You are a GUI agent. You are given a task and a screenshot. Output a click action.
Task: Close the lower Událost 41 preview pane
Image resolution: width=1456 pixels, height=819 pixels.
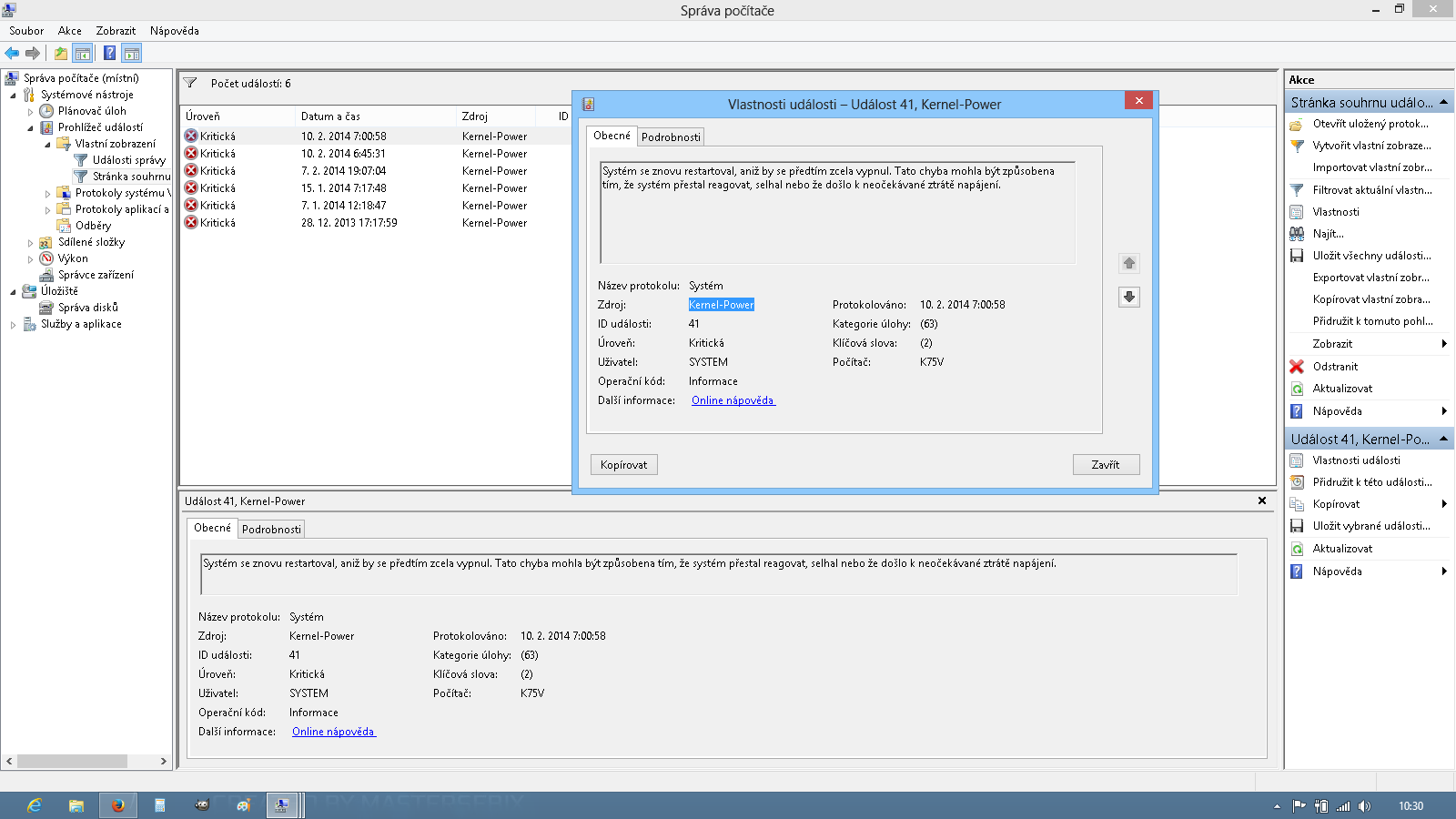(x=1262, y=500)
